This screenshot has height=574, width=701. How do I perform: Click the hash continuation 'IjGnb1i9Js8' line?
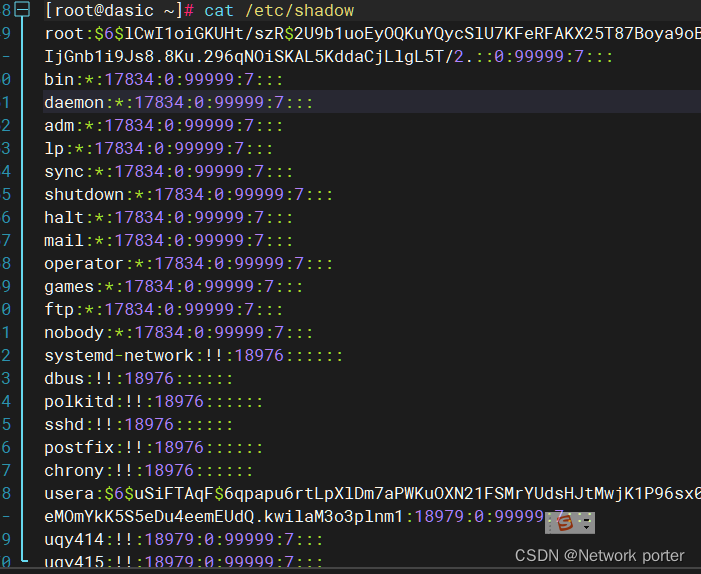[x=328, y=56]
